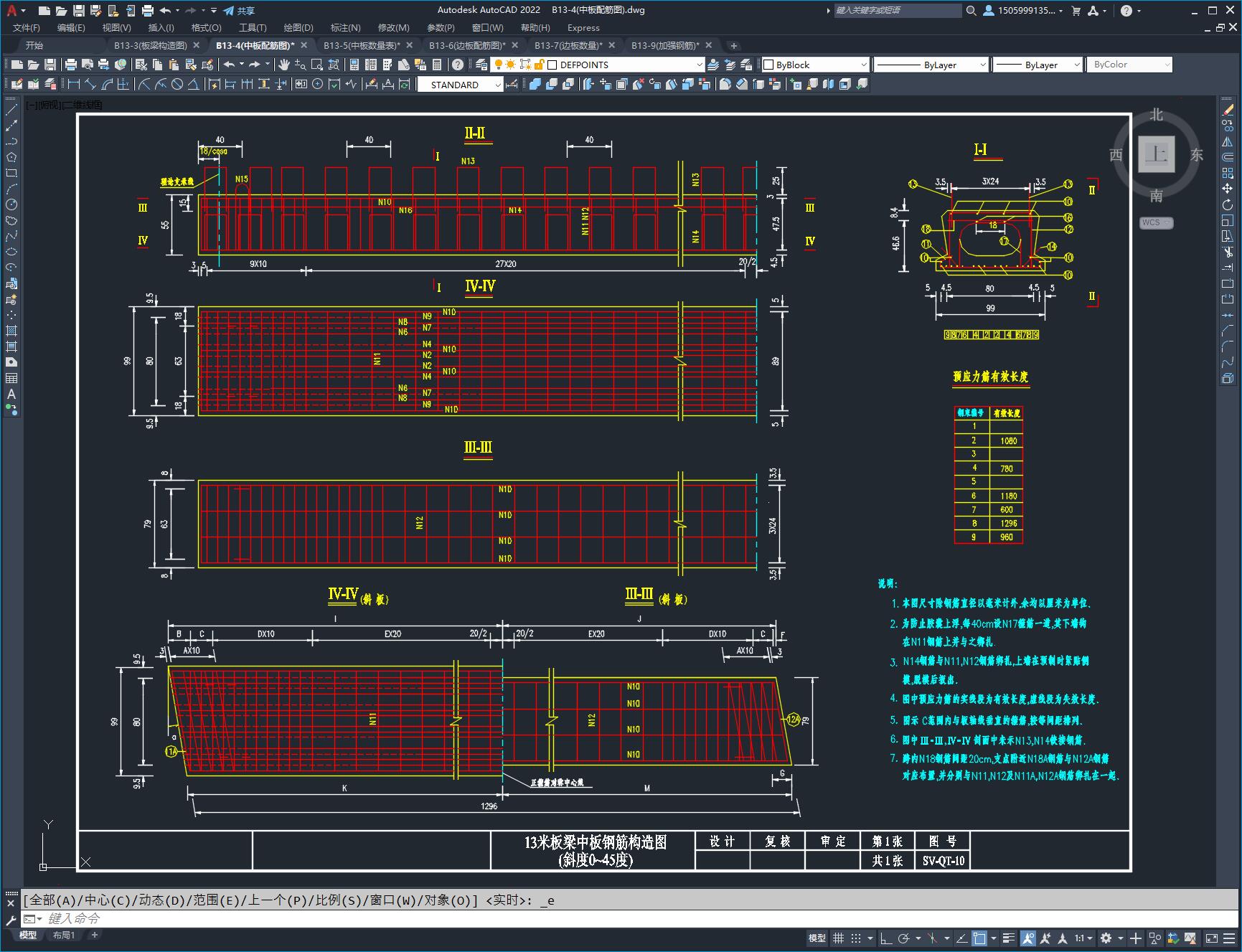1242x952 pixels.
Task: Click the command line input field
Action: (x=631, y=918)
